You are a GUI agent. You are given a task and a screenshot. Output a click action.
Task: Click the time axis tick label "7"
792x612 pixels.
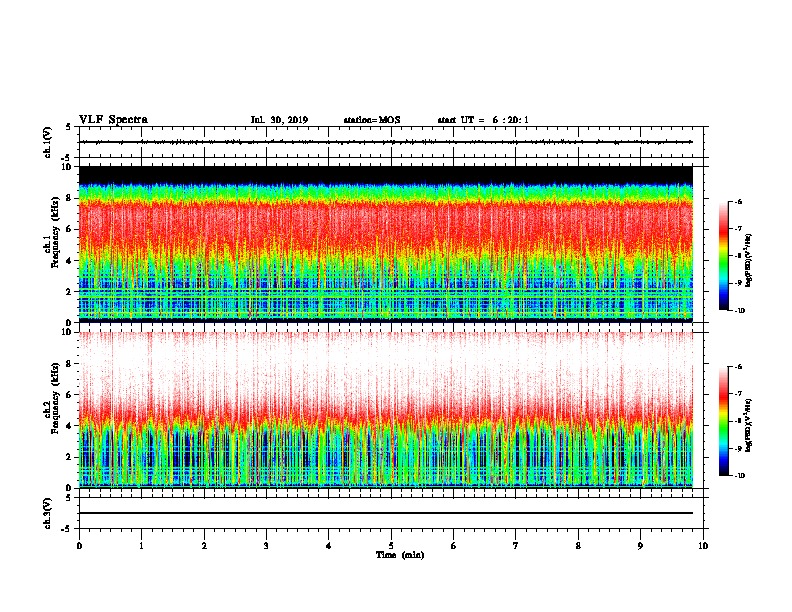click(x=516, y=545)
